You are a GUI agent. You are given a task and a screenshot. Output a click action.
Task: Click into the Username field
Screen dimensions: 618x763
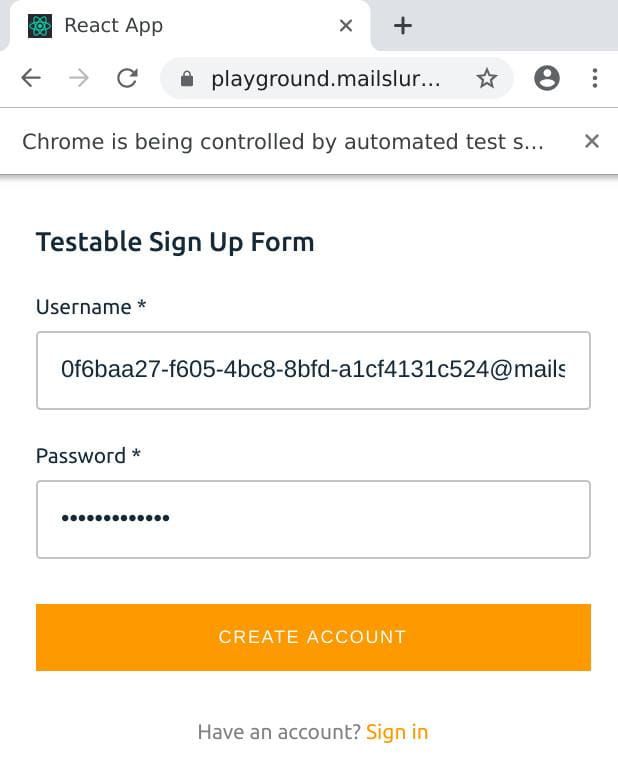click(x=313, y=370)
